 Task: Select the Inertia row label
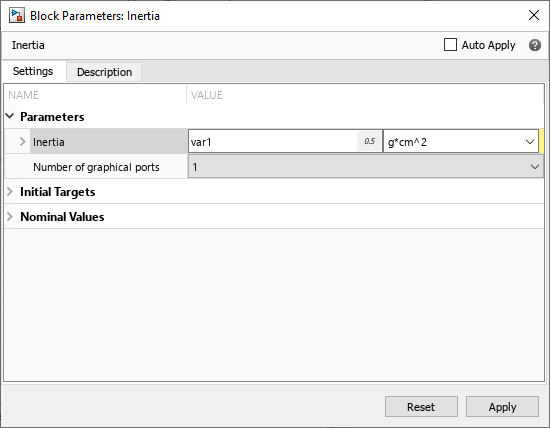click(x=49, y=142)
